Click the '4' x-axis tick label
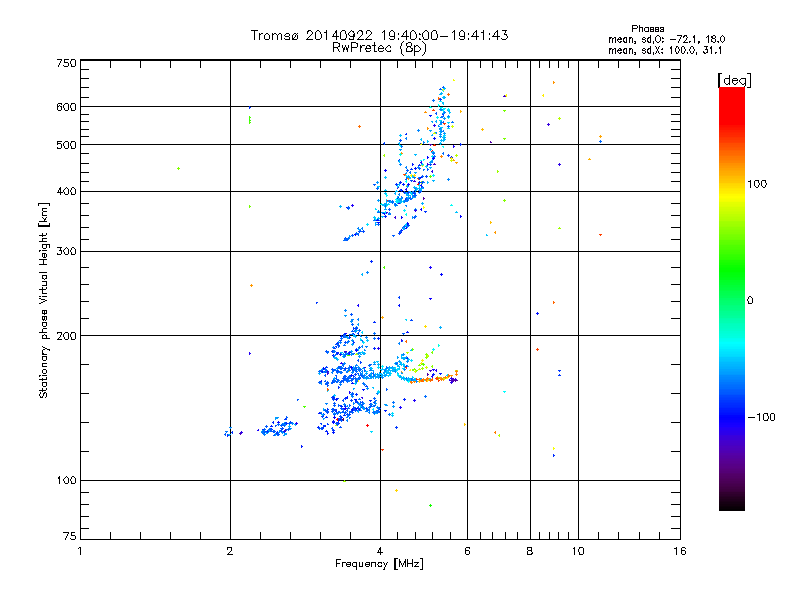Viewport: 800px width, 600px height. point(380,551)
